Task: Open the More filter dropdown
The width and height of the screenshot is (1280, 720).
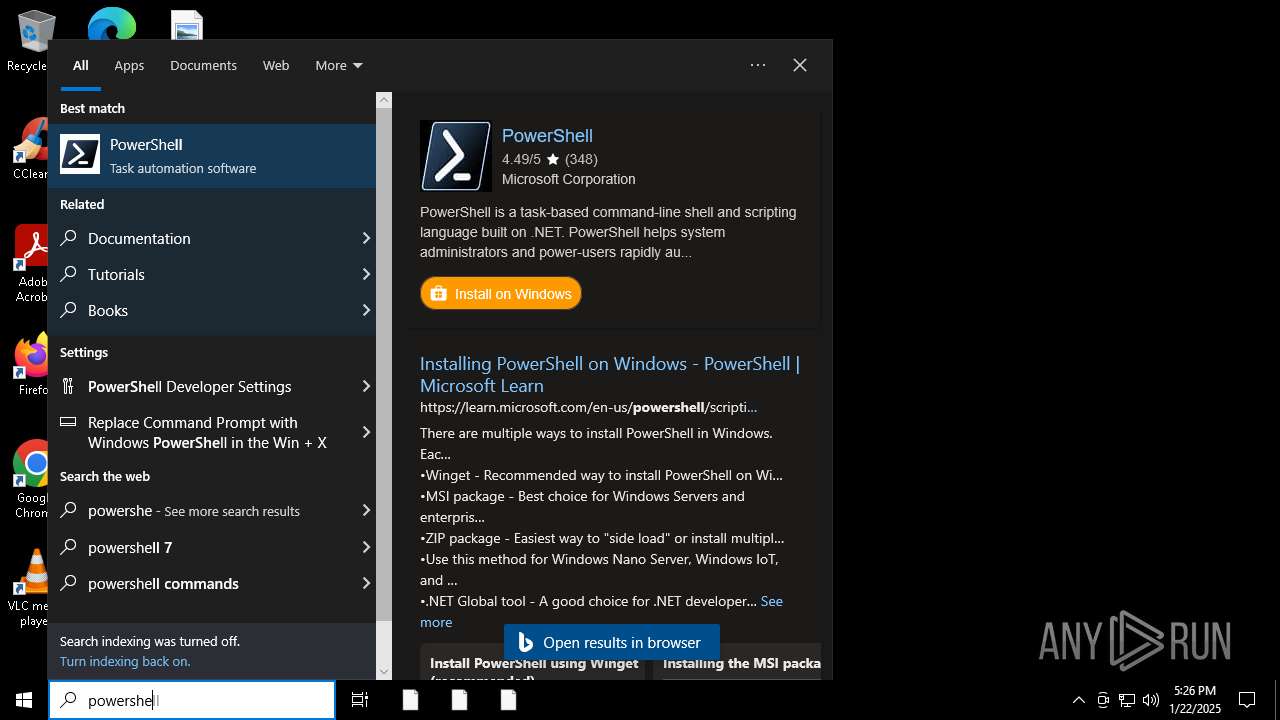Action: coord(338,65)
